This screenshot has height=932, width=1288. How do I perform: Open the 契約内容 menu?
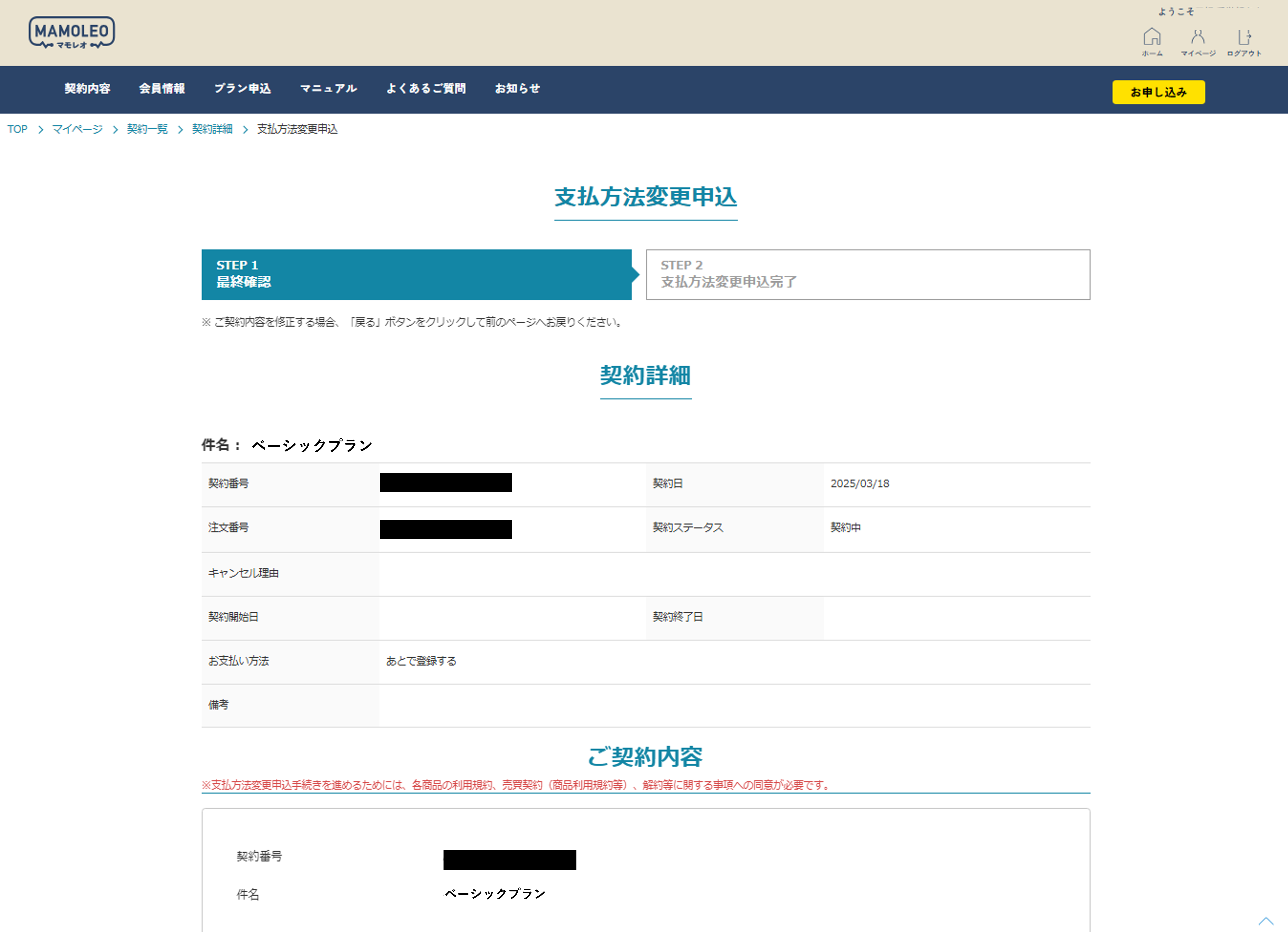point(88,89)
